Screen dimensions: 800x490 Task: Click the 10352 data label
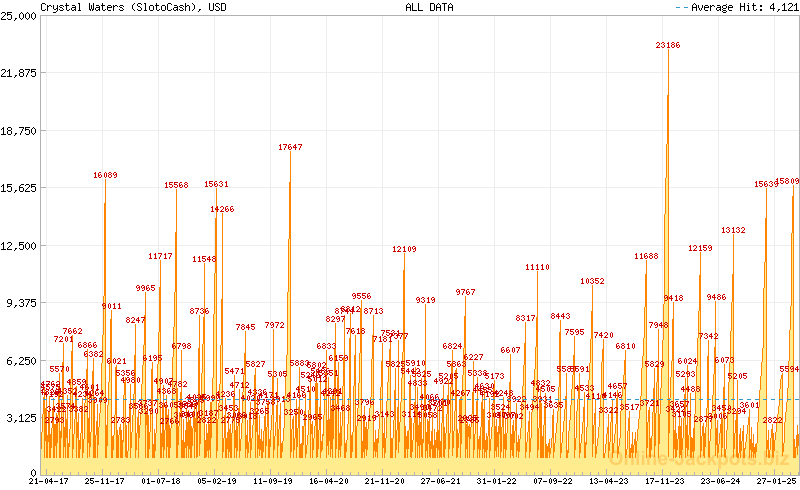592,281
